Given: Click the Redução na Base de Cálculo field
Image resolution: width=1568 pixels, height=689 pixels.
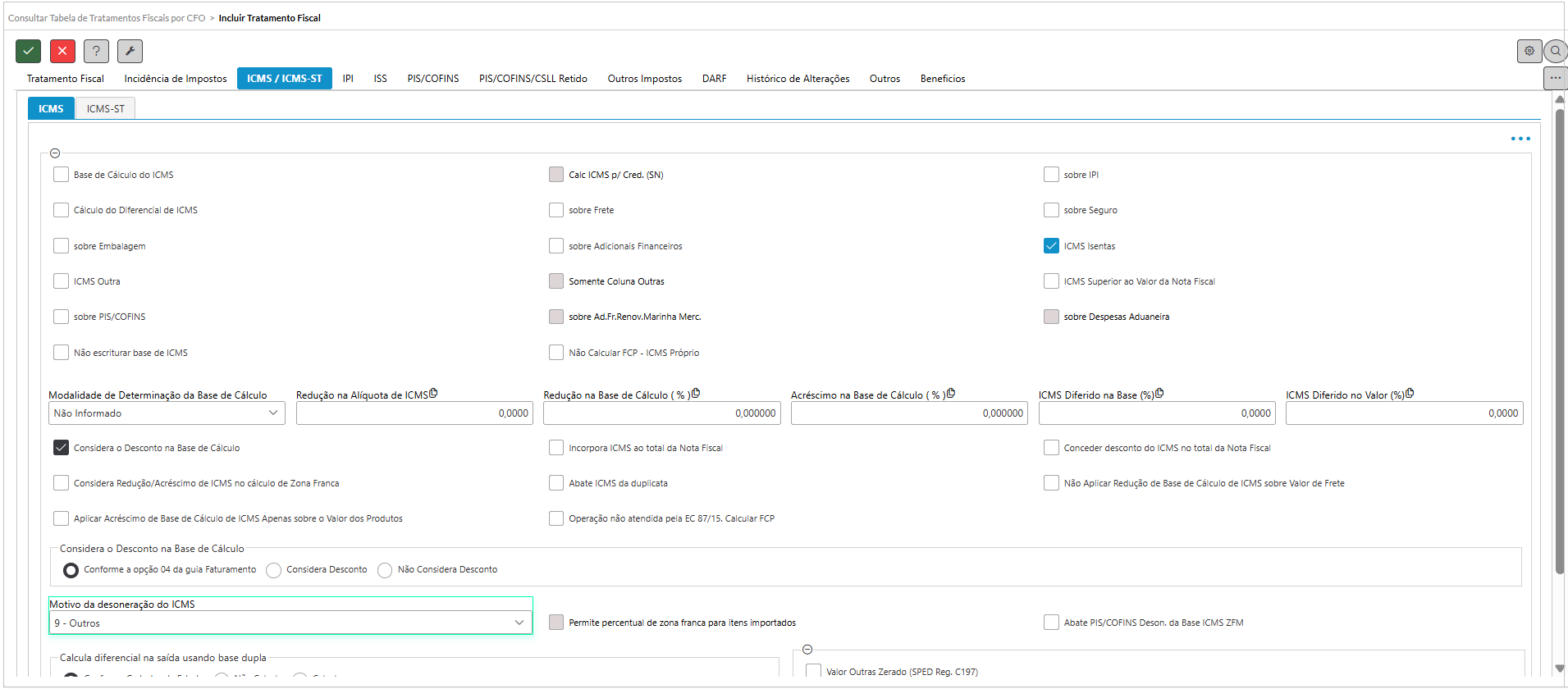Looking at the screenshot, I should (x=661, y=413).
